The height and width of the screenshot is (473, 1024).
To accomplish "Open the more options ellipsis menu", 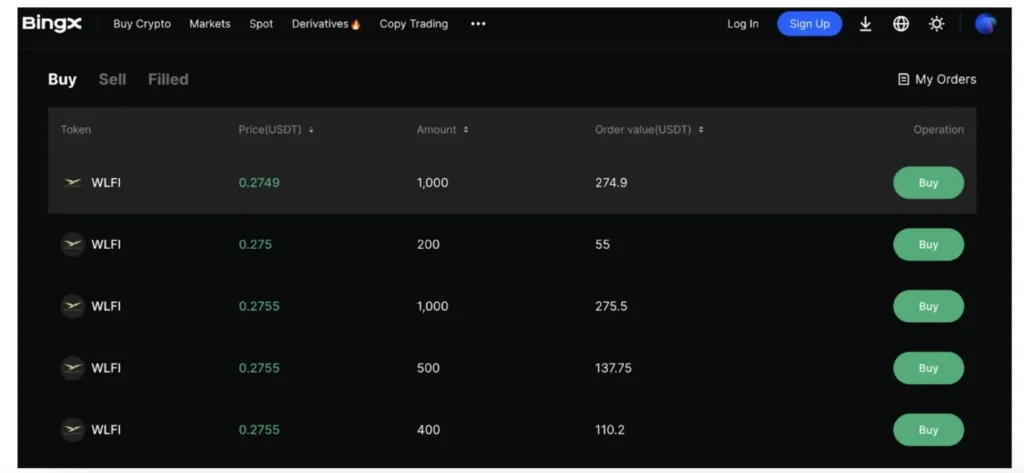I will pos(478,24).
